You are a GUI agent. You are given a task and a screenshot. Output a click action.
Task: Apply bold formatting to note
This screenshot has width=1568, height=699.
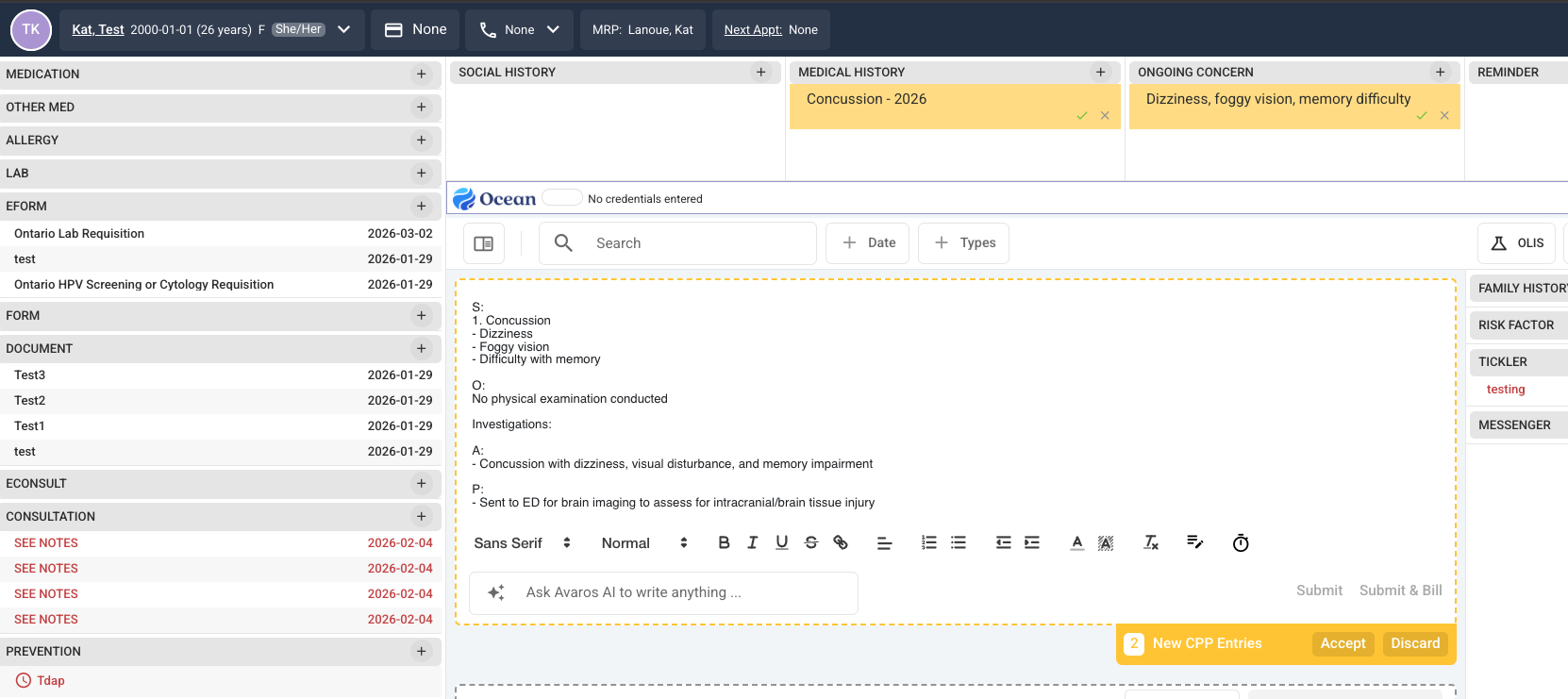point(724,542)
